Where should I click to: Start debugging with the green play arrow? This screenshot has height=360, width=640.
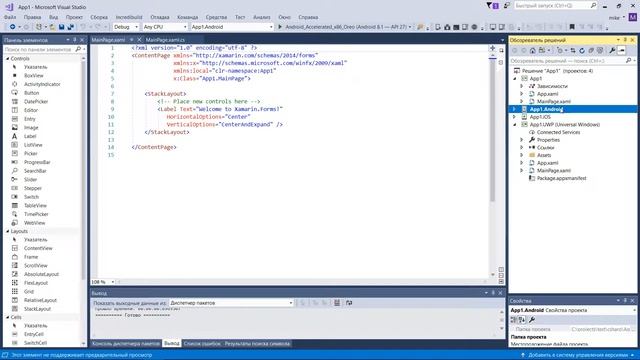click(280, 27)
